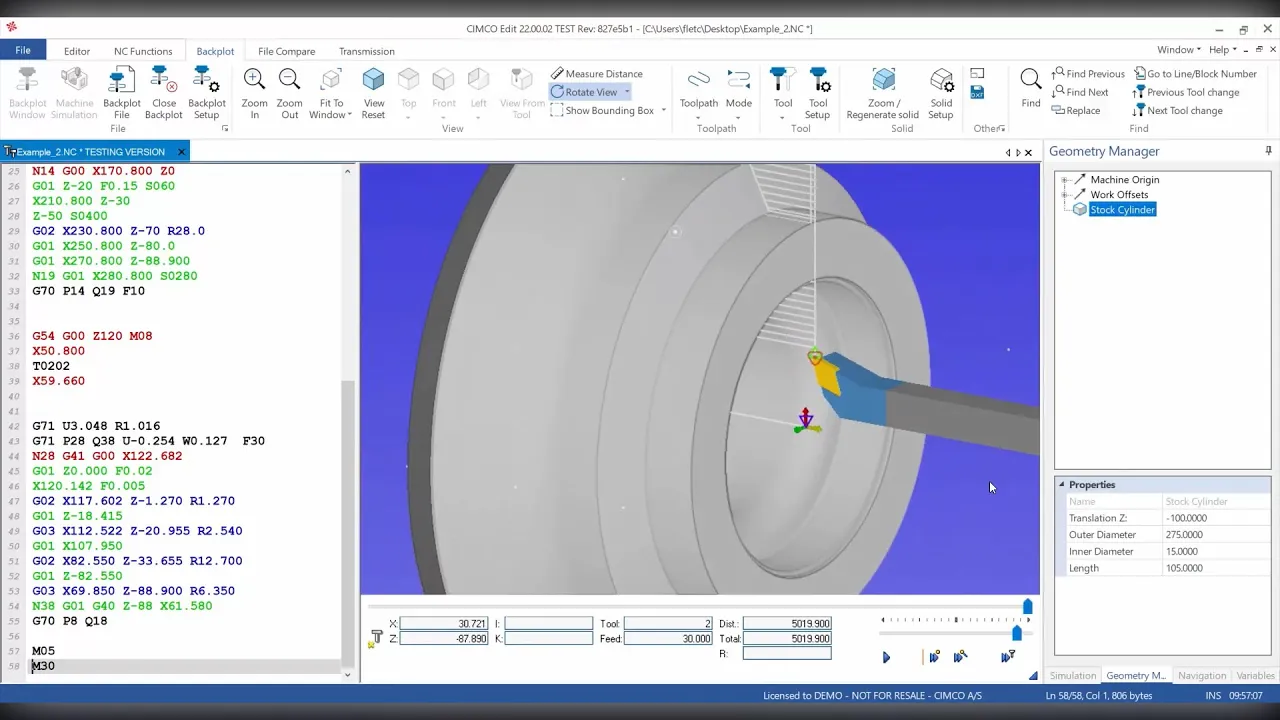
Task: Open the File menu
Action: click(x=22, y=50)
